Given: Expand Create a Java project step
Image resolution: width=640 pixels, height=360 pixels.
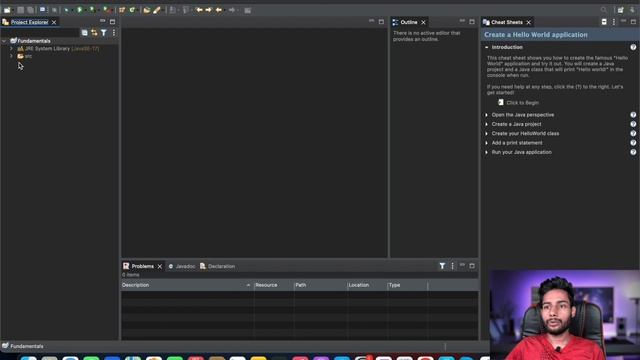Looking at the screenshot, I should [x=487, y=124].
